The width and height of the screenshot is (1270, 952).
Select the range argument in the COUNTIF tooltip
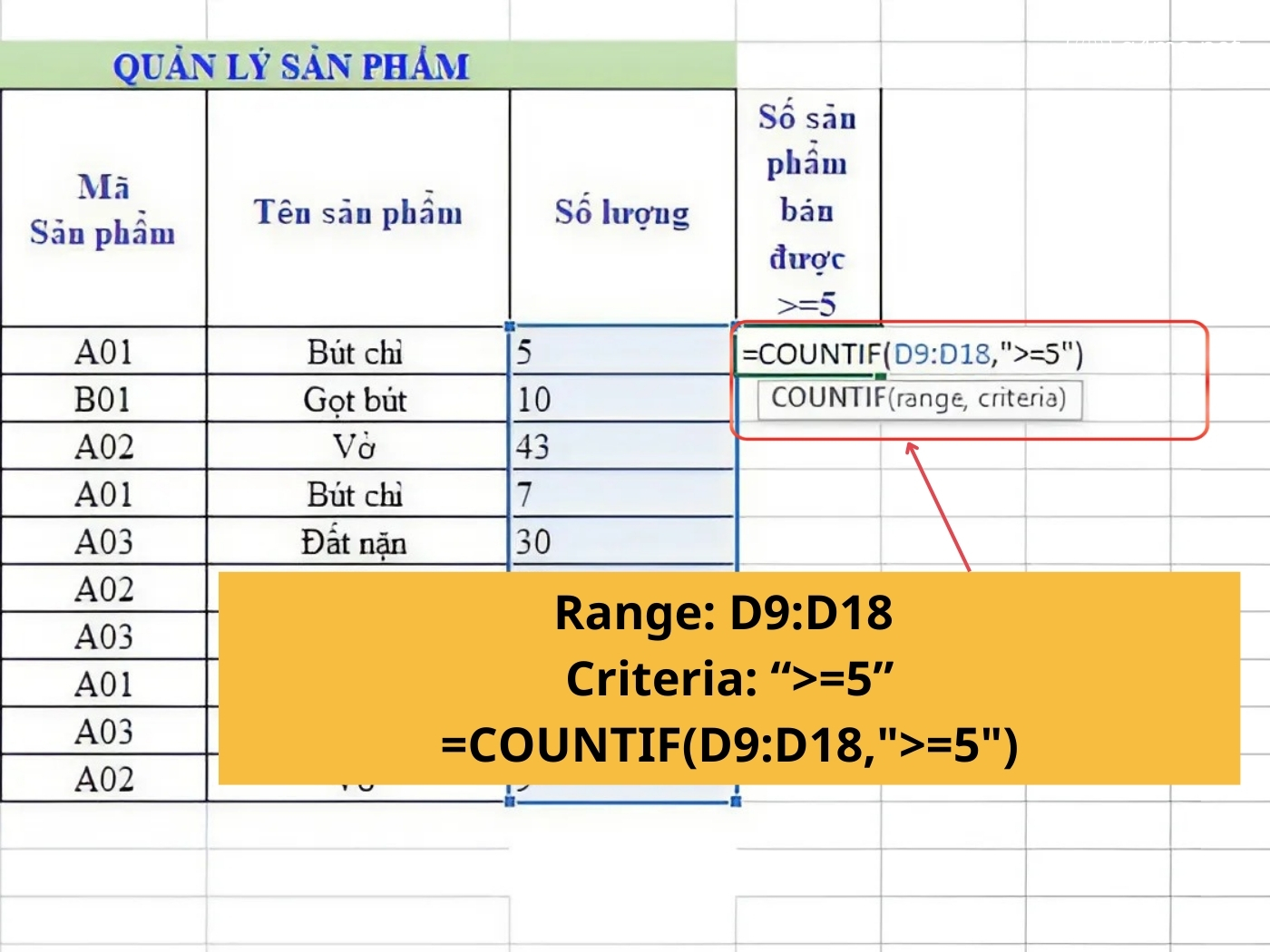click(929, 399)
